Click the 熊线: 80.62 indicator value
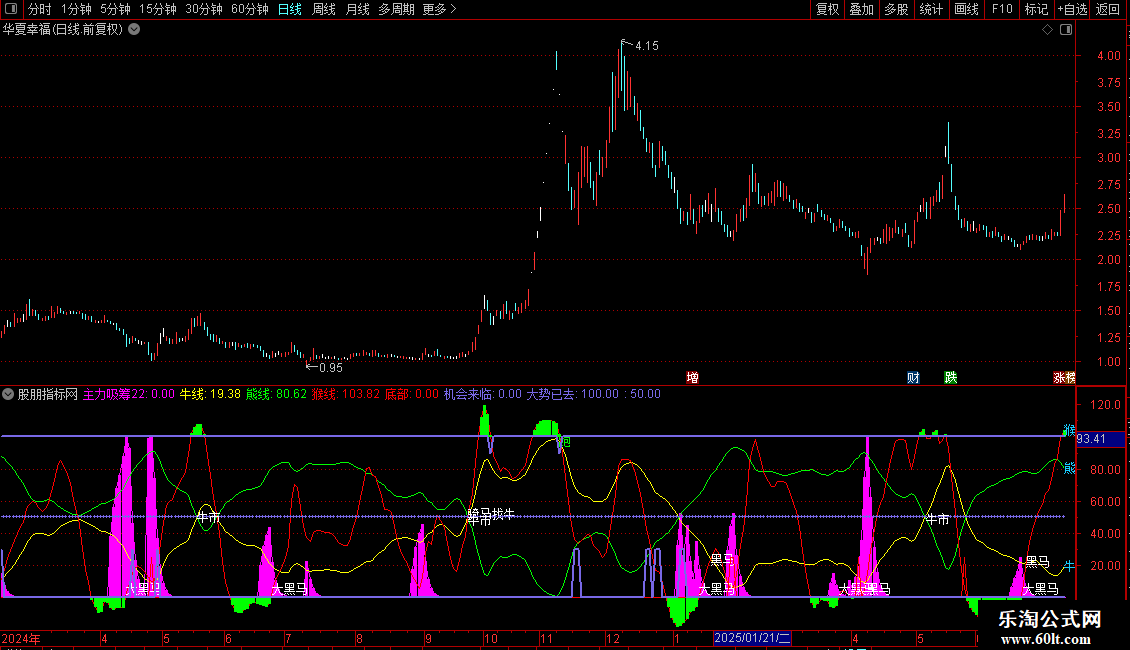Screen dimensions: 1130x650 276,394
